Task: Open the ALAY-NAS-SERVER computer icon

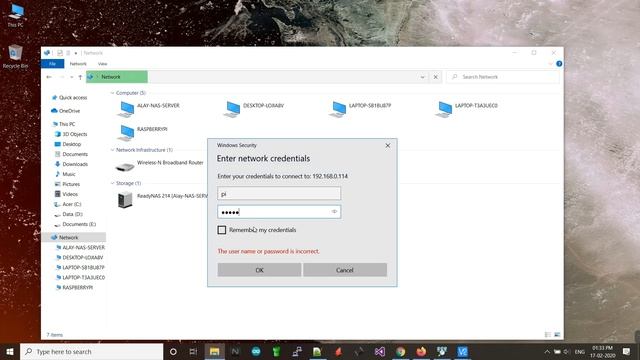Action: pos(126,109)
